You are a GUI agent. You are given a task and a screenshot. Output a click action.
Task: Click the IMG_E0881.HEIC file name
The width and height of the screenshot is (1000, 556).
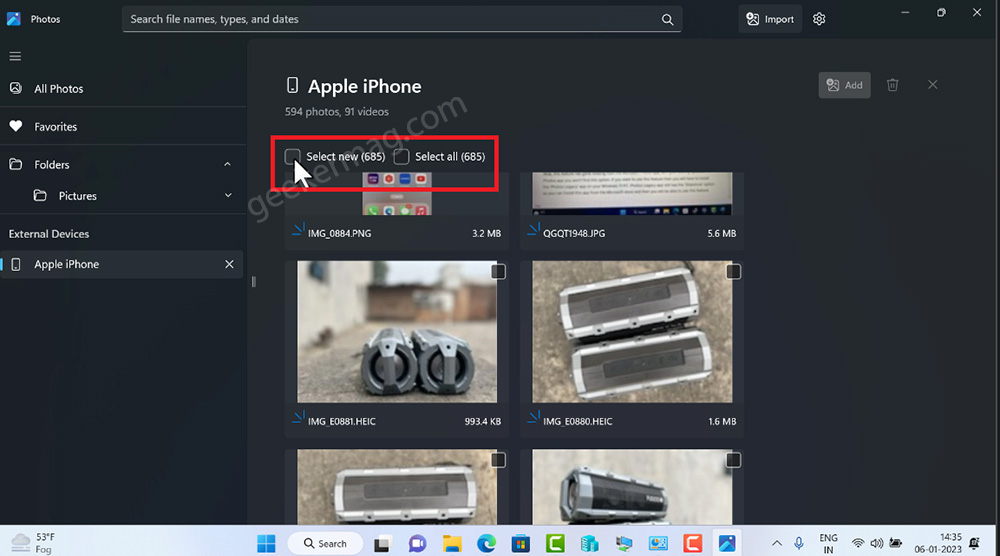pos(342,421)
